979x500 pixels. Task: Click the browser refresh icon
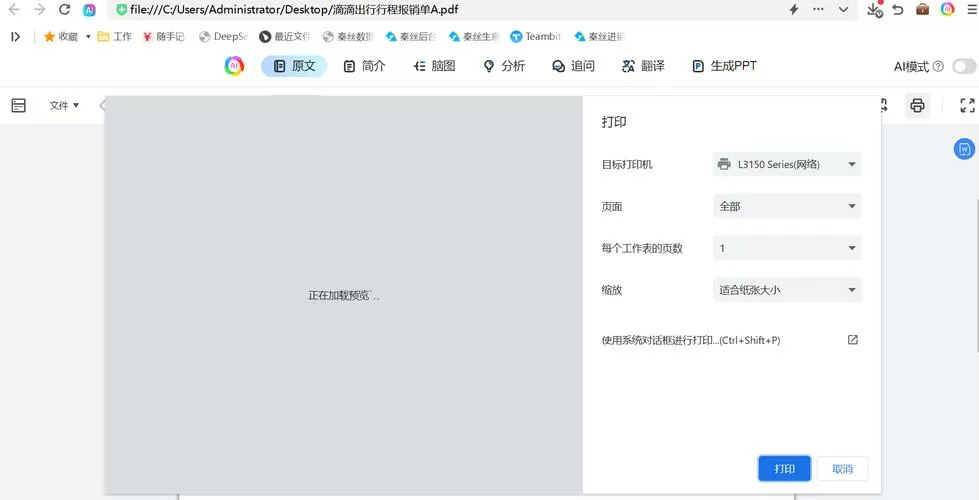[65, 10]
